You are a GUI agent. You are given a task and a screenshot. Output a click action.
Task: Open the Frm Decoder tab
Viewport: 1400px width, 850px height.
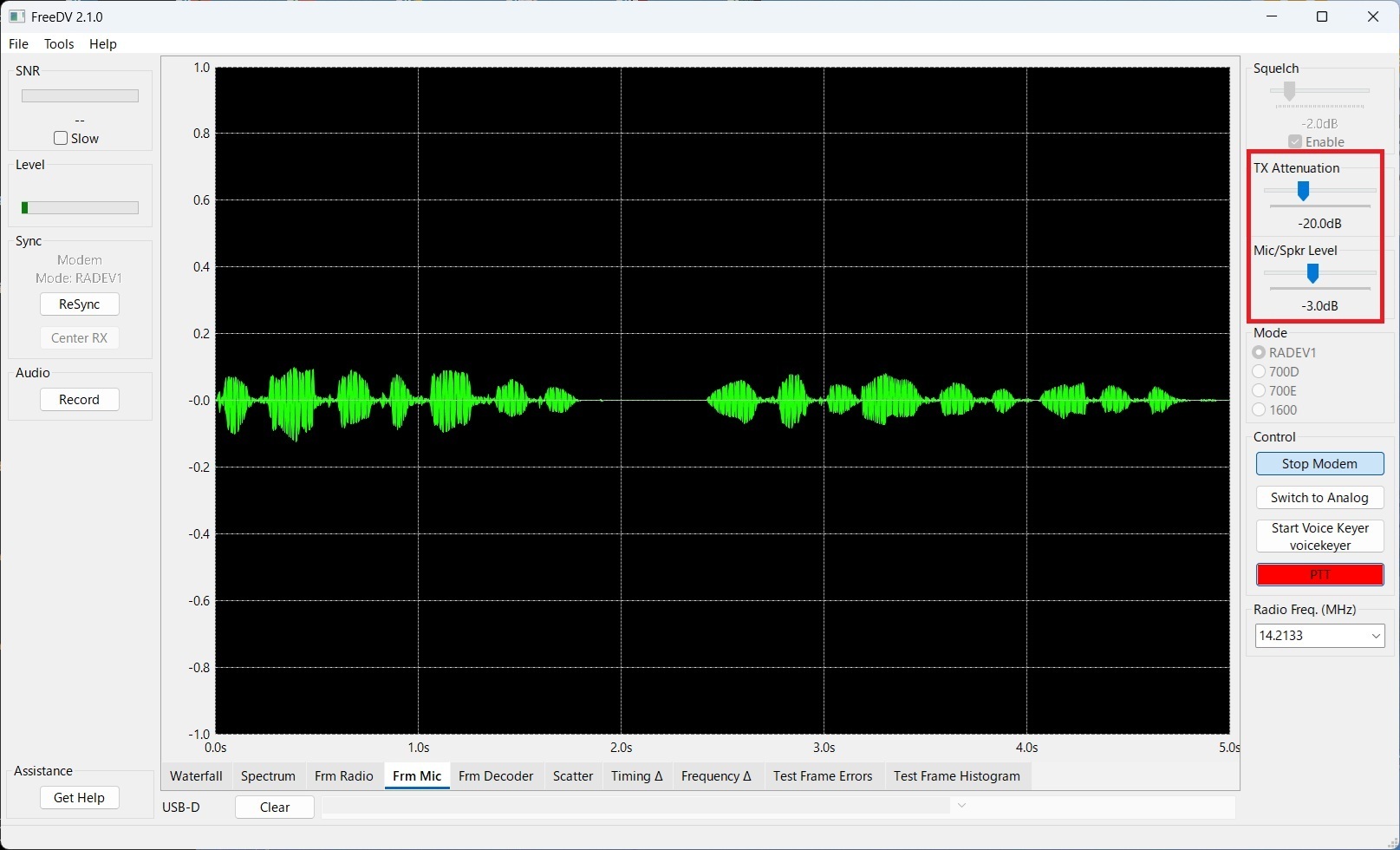(496, 776)
